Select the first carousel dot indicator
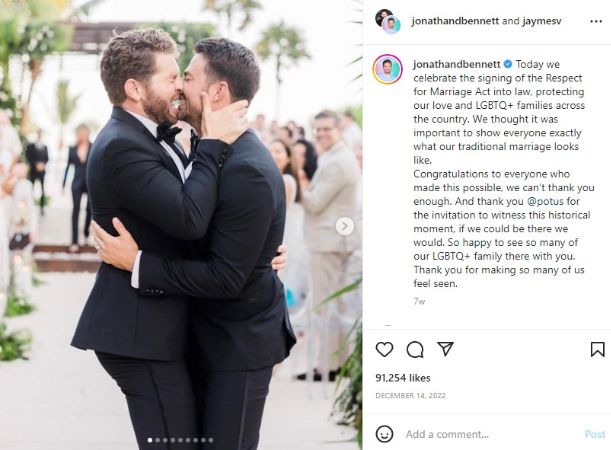Viewport: 611px width, 450px height. click(x=150, y=440)
